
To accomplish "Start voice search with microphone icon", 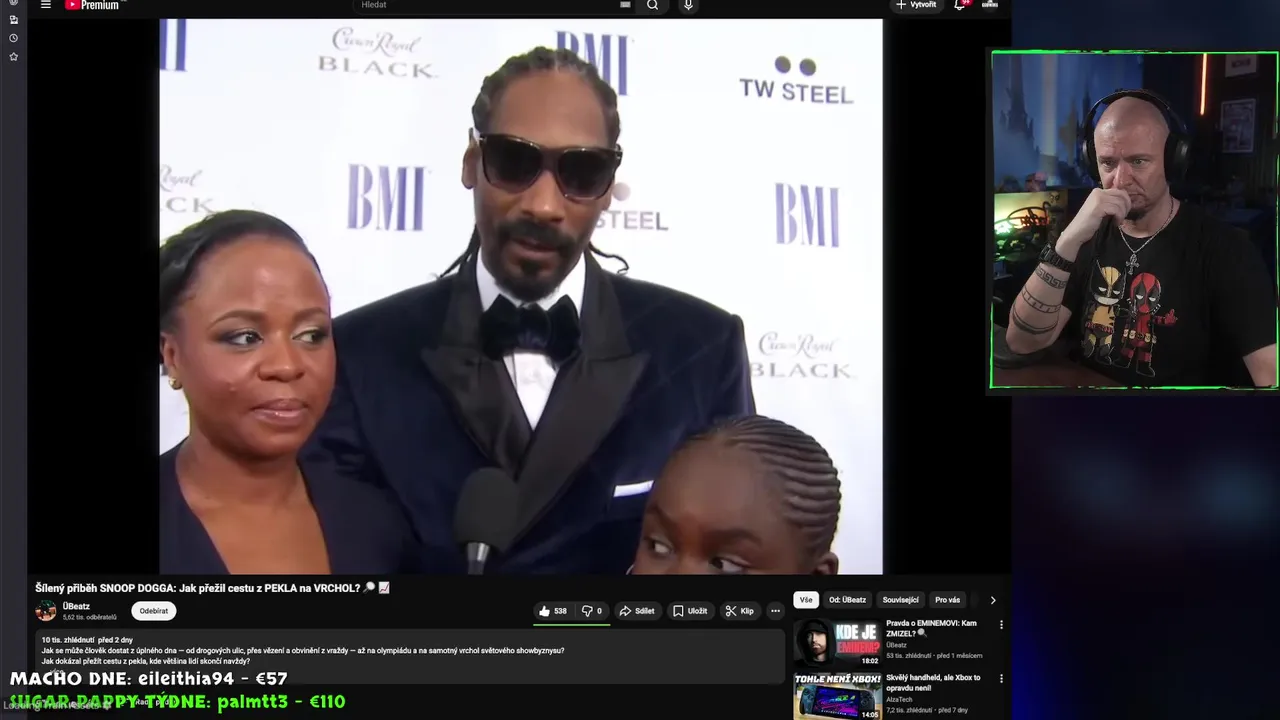I will (x=688, y=5).
